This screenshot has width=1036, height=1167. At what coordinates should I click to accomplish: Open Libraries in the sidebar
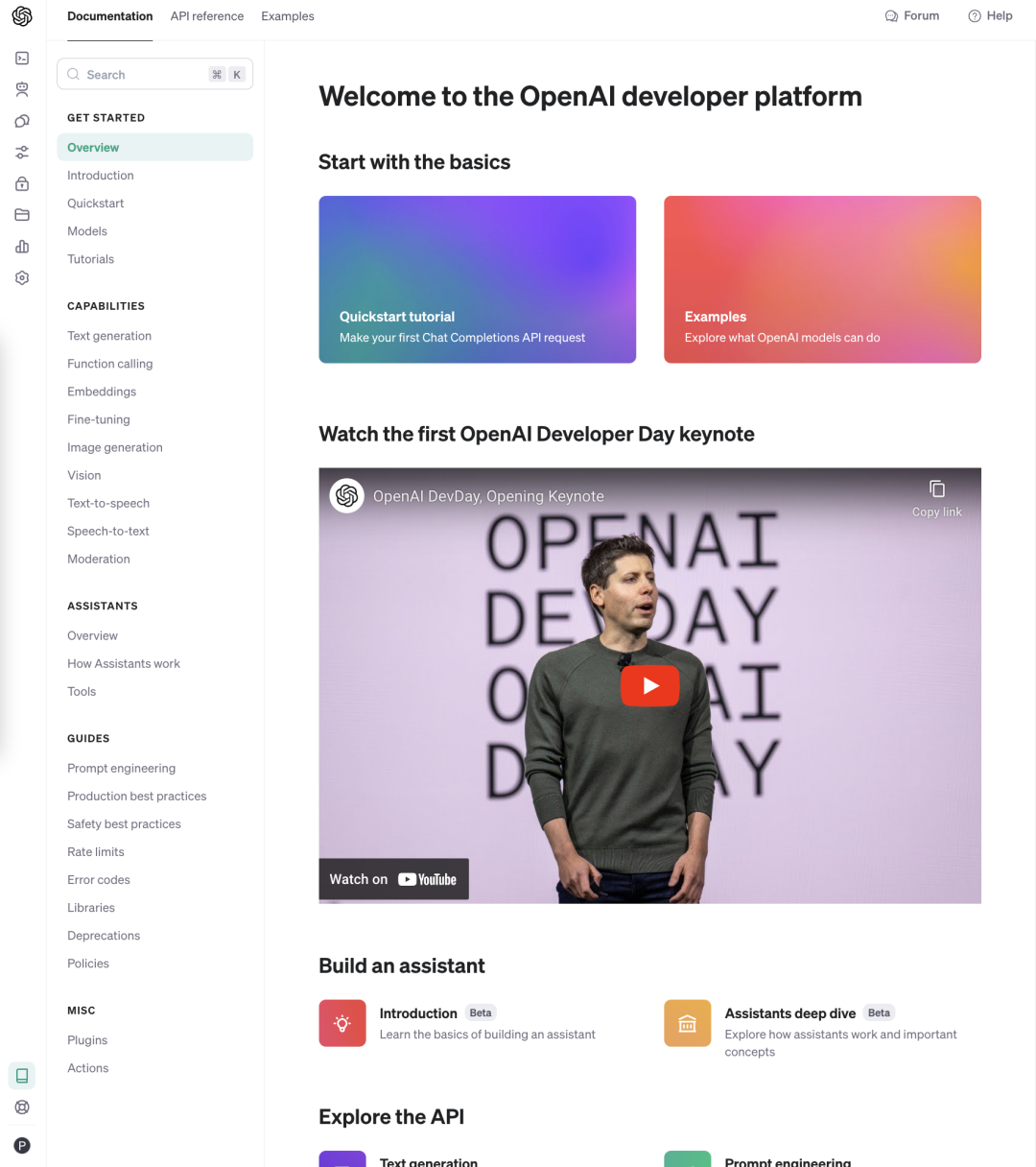tap(91, 907)
